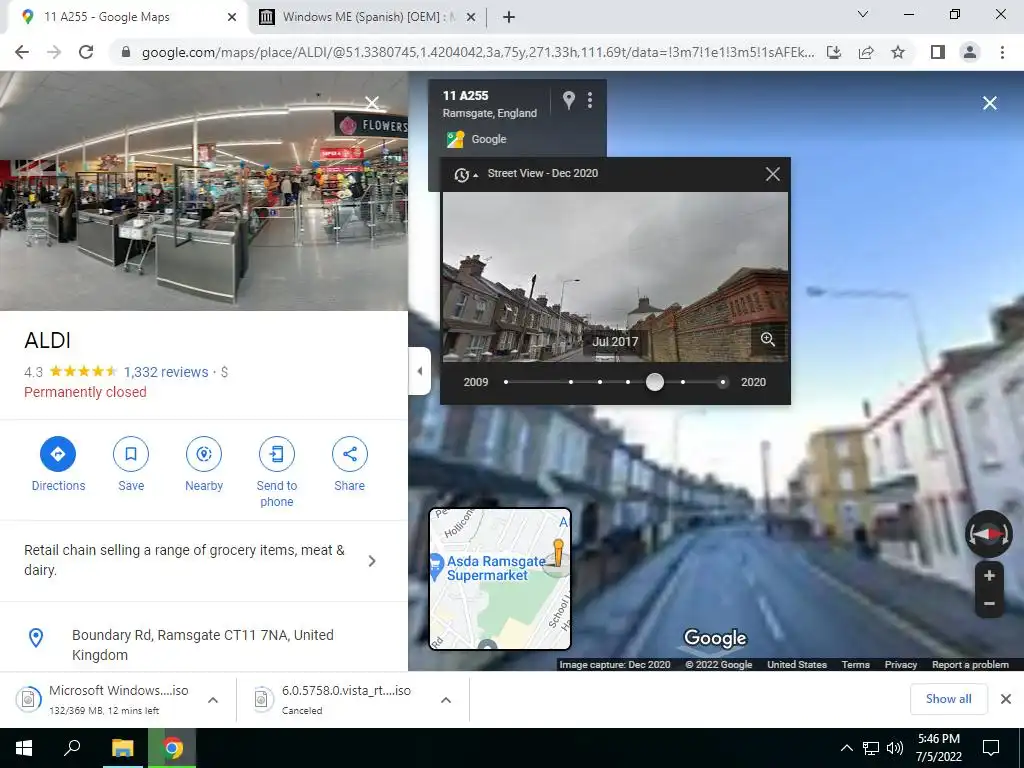Open Windows Start menu
The height and width of the screenshot is (768, 1024).
(24, 748)
